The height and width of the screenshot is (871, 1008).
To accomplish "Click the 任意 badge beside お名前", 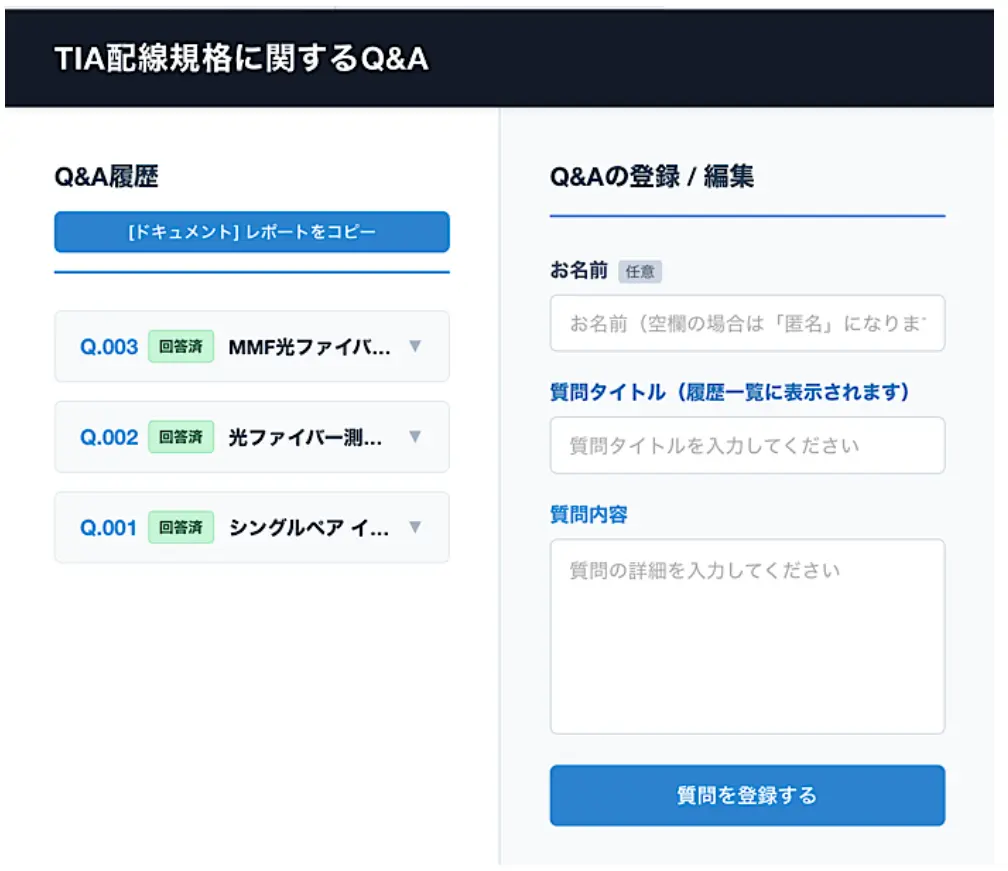I will 640,271.
